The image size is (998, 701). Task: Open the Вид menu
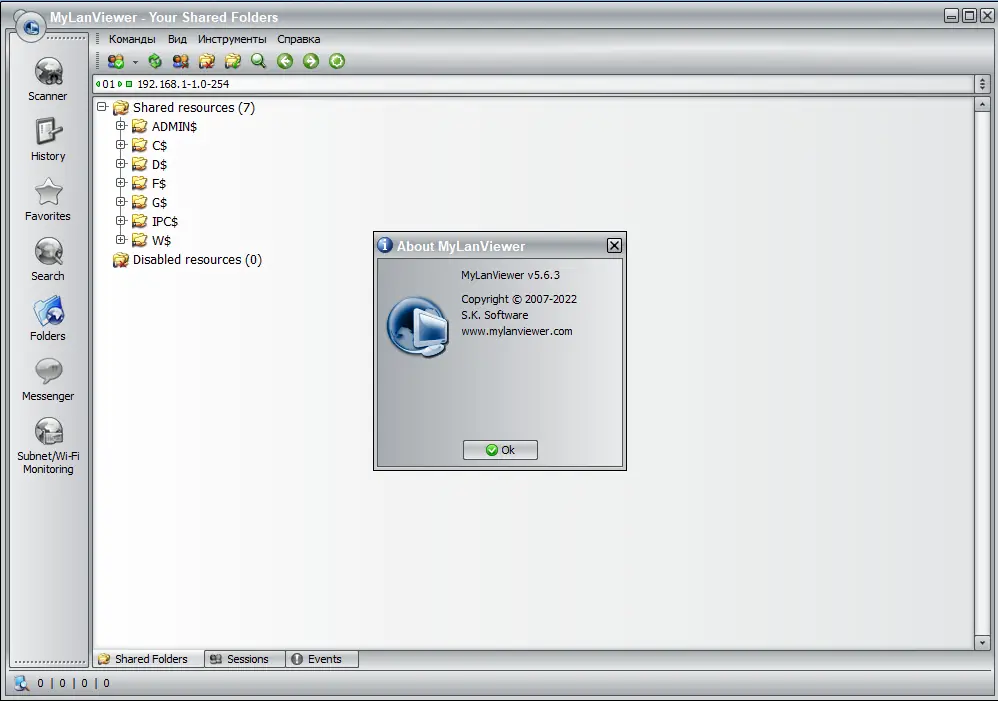tap(177, 39)
